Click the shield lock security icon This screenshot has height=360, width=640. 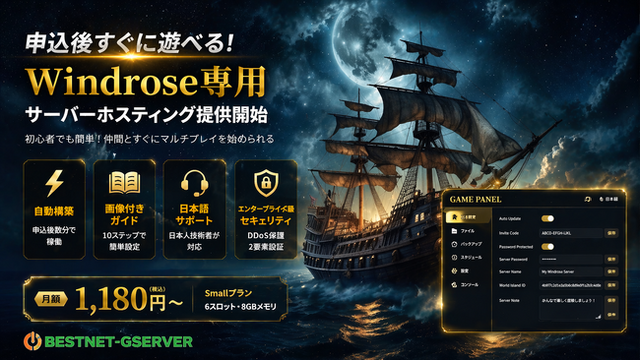(x=266, y=183)
